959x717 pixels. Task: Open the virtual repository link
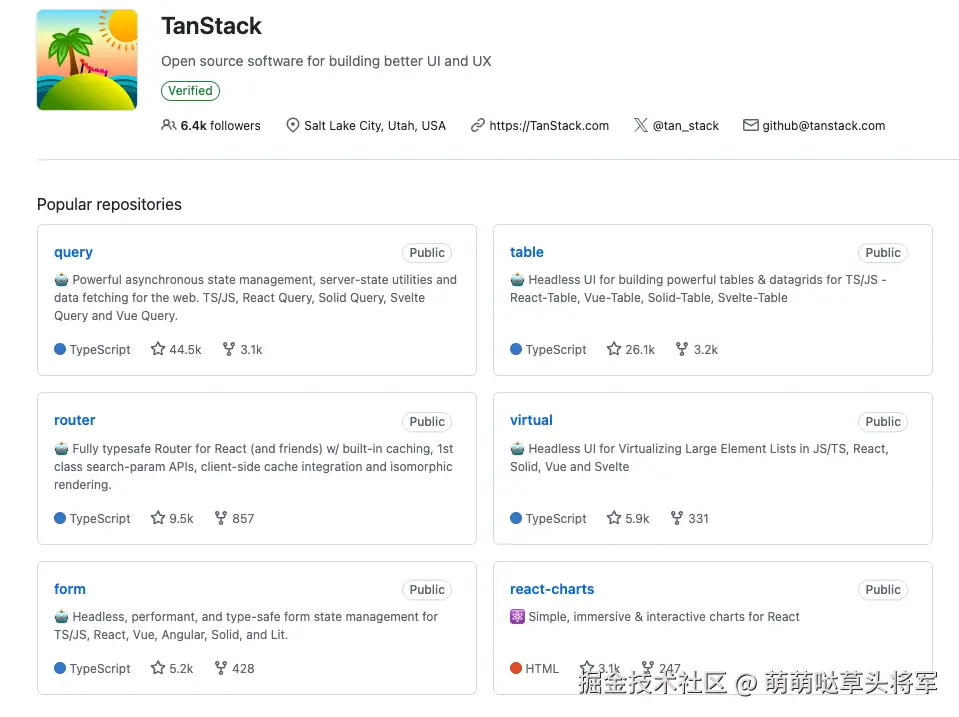[531, 420]
